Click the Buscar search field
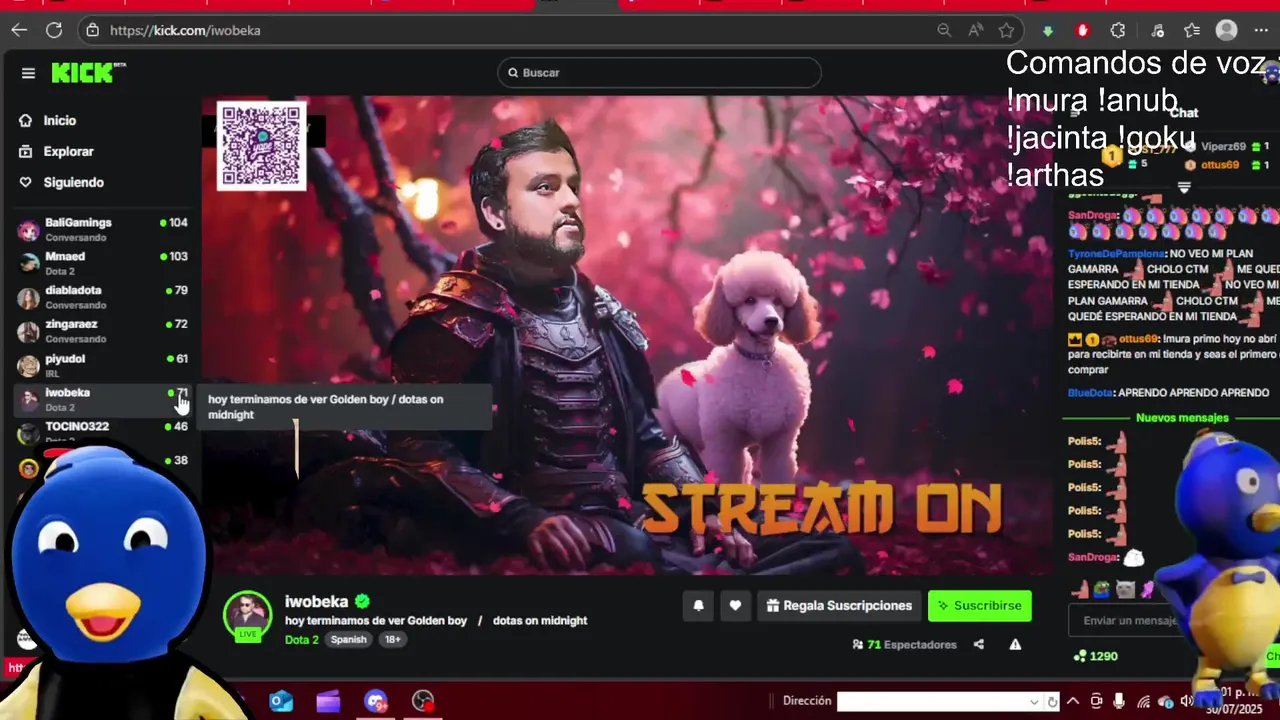Image resolution: width=1280 pixels, height=720 pixels. 659,73
